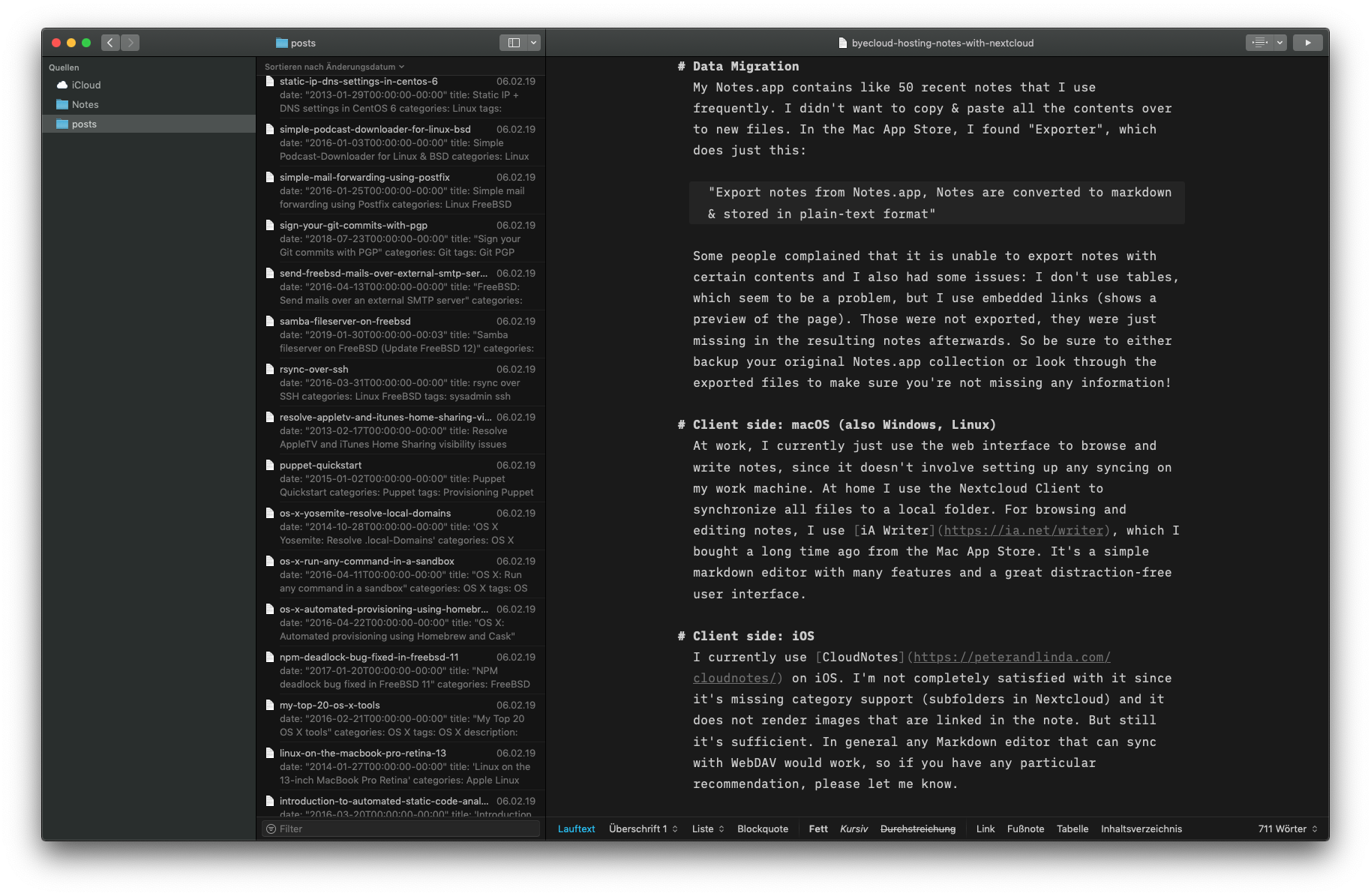Apply Durchstreichung strikethrough formatting
This screenshot has height=896, width=1371.
pyautogui.click(x=917, y=829)
